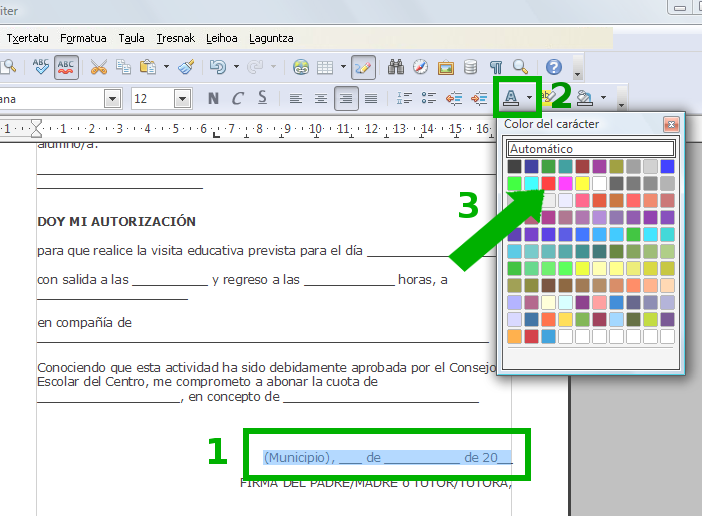The image size is (702, 516).
Task: Open the Gallery picture icon
Action: point(445,68)
